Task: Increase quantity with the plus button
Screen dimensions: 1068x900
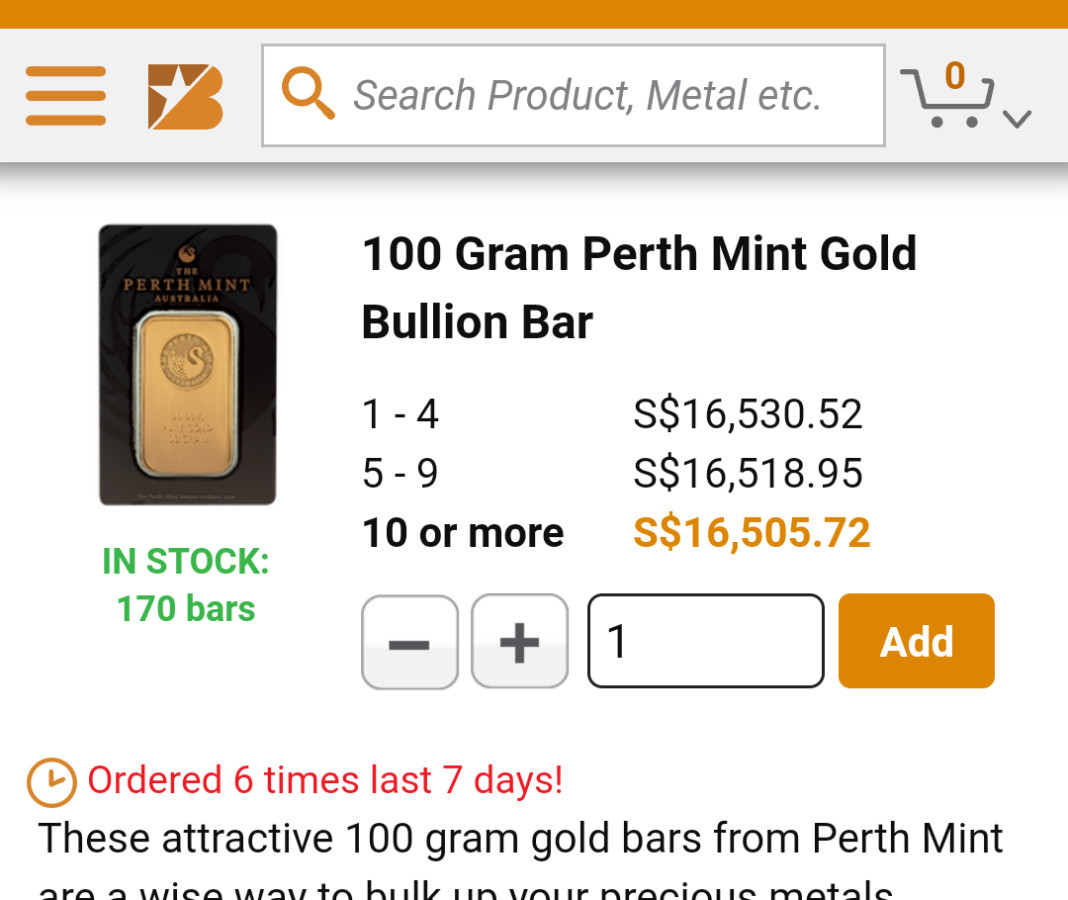Action: (x=519, y=642)
